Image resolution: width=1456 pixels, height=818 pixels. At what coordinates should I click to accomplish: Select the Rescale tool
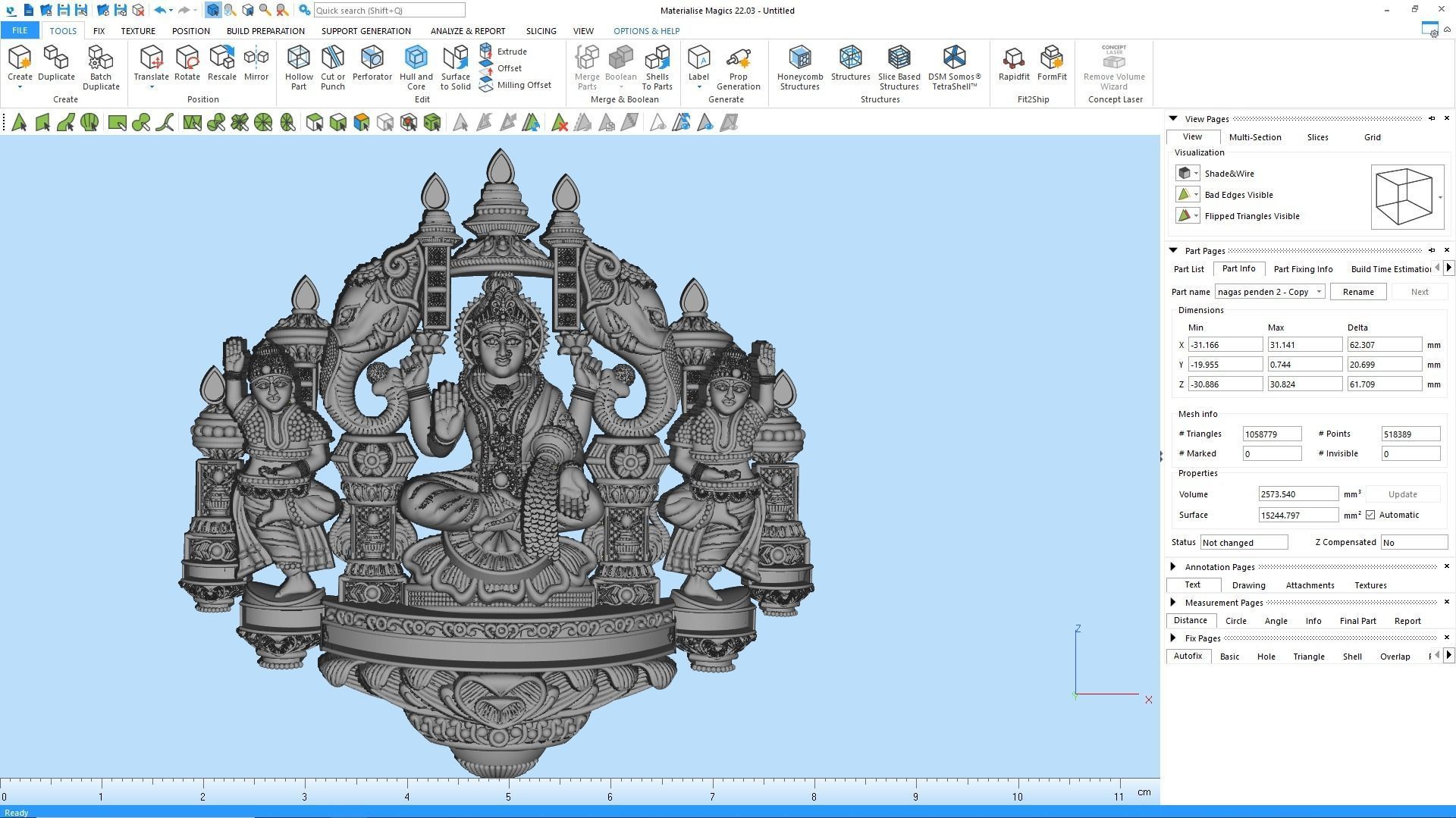221,64
